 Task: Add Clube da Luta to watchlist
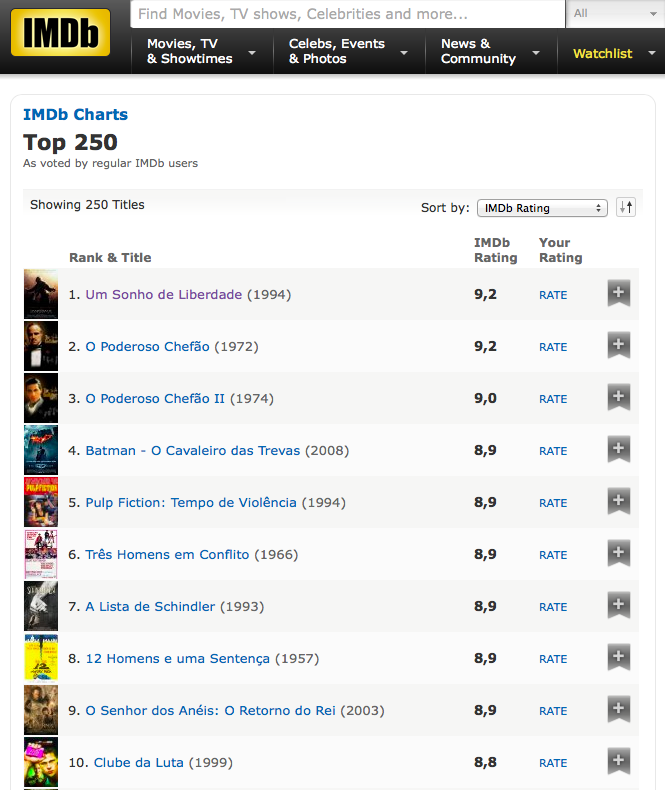(x=619, y=762)
